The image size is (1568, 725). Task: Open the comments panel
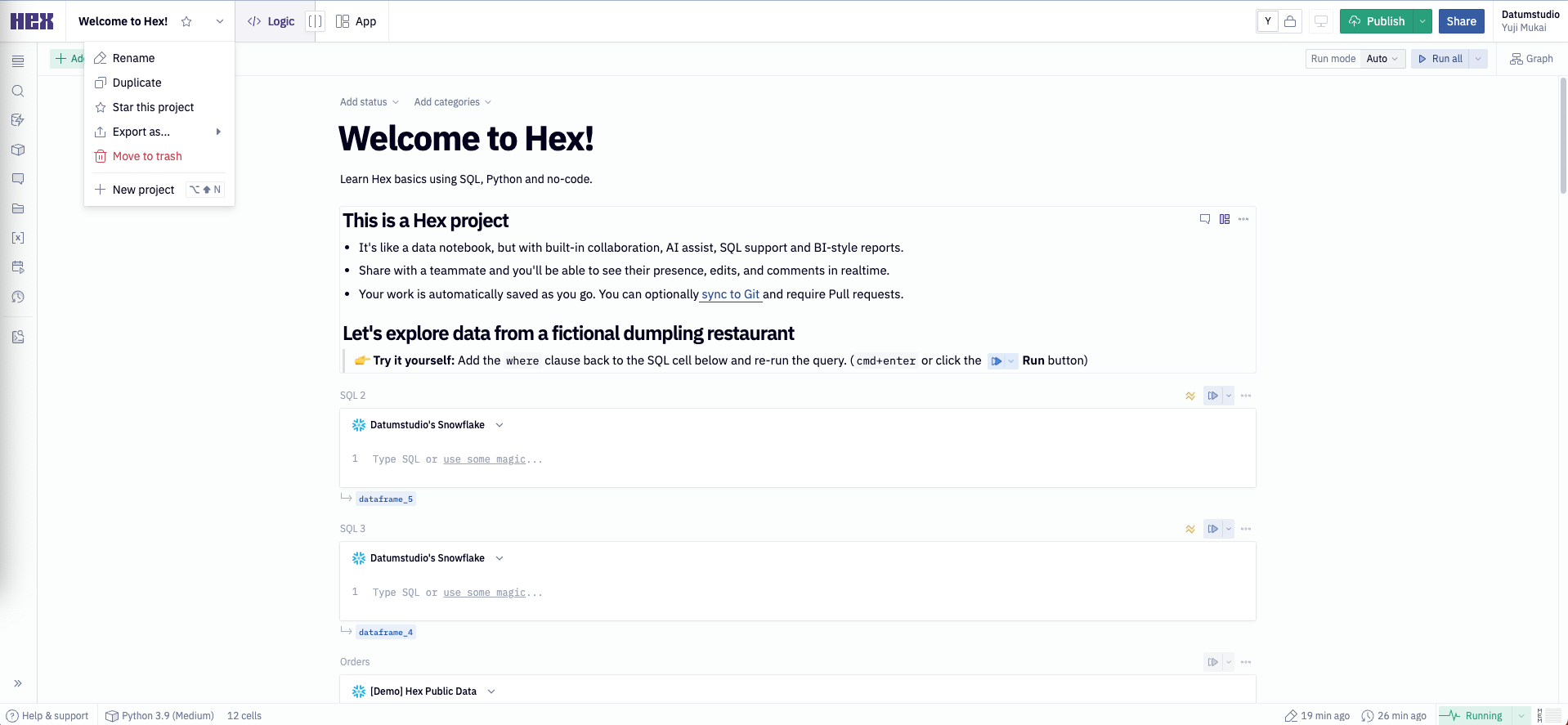pyautogui.click(x=17, y=179)
